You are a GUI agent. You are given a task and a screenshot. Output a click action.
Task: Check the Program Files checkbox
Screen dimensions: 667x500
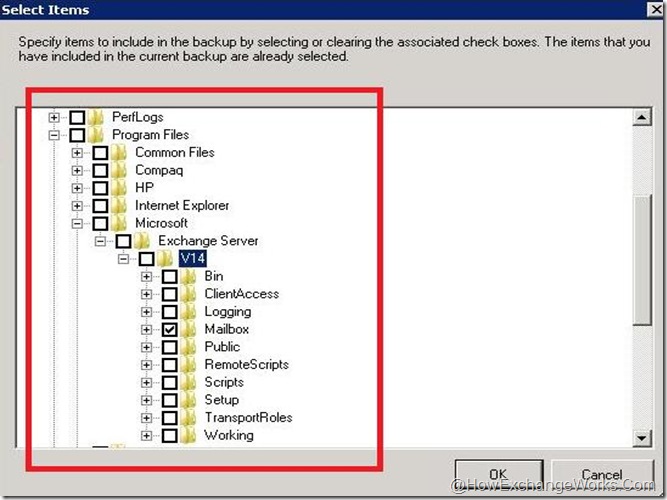click(x=77, y=135)
